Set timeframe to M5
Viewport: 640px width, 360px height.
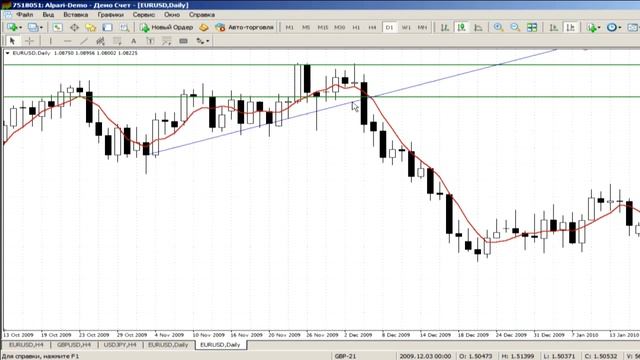coord(306,27)
